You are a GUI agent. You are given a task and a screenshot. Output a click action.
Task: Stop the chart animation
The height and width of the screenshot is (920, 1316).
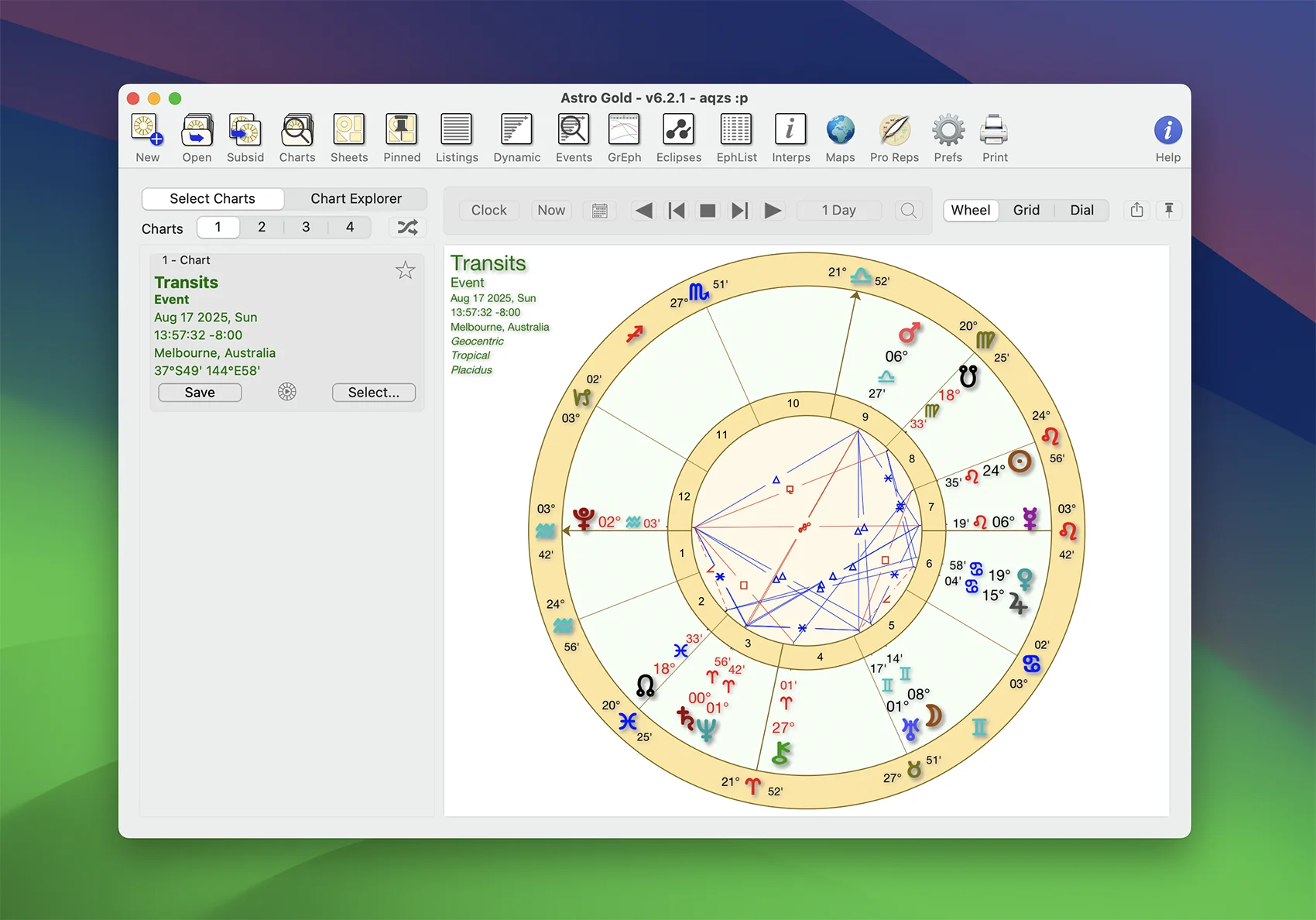708,211
